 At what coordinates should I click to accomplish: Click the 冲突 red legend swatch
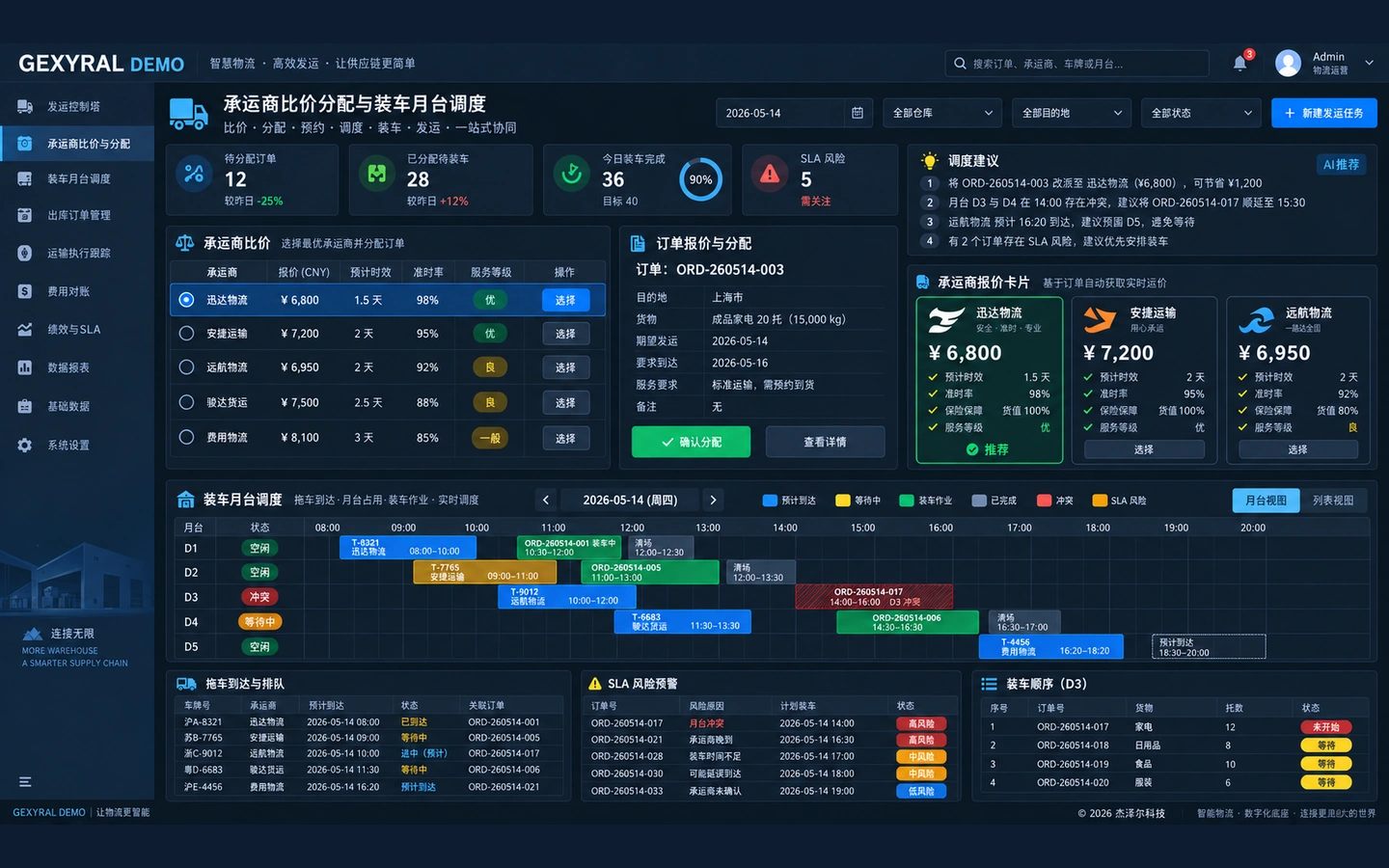coord(1044,501)
